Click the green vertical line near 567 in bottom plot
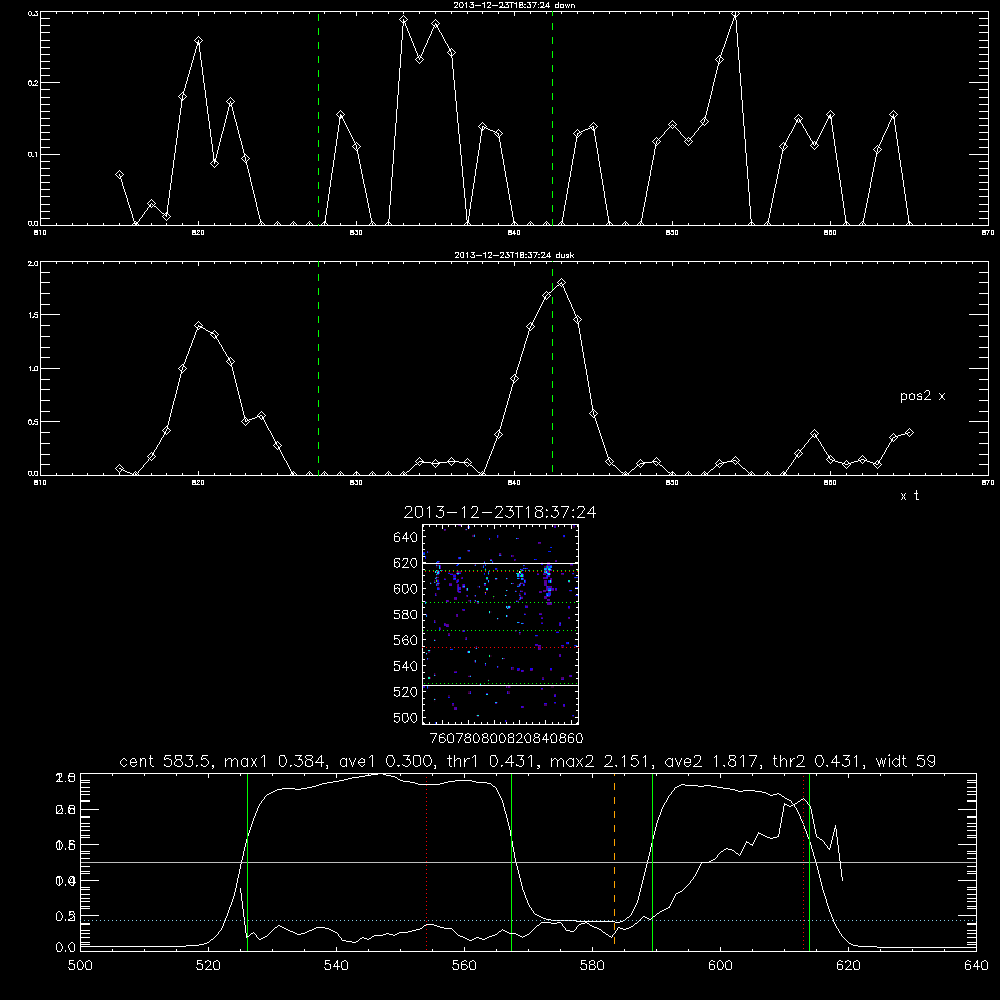 pyautogui.click(x=511, y=861)
